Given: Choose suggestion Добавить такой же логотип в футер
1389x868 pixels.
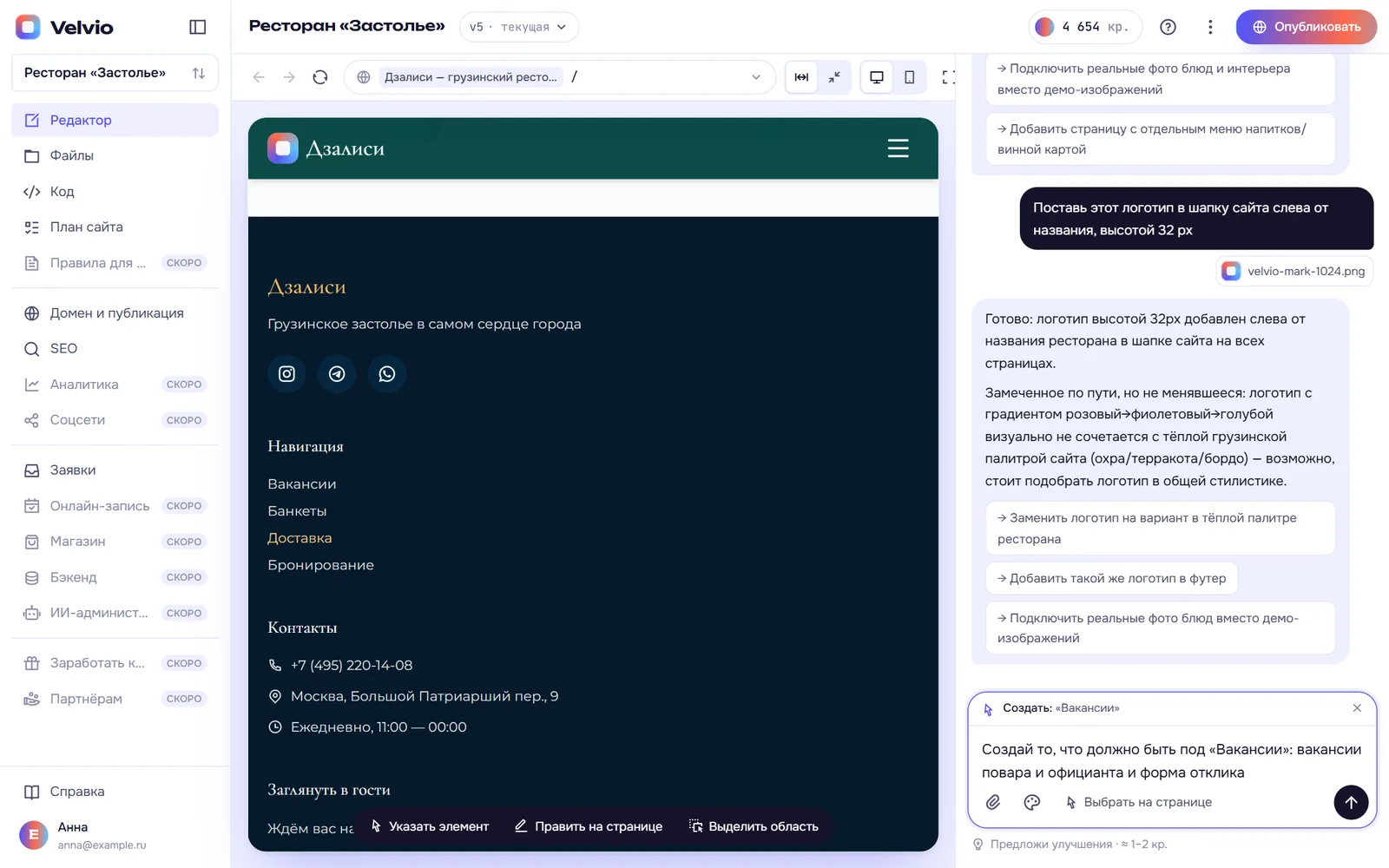Looking at the screenshot, I should coord(1112,578).
